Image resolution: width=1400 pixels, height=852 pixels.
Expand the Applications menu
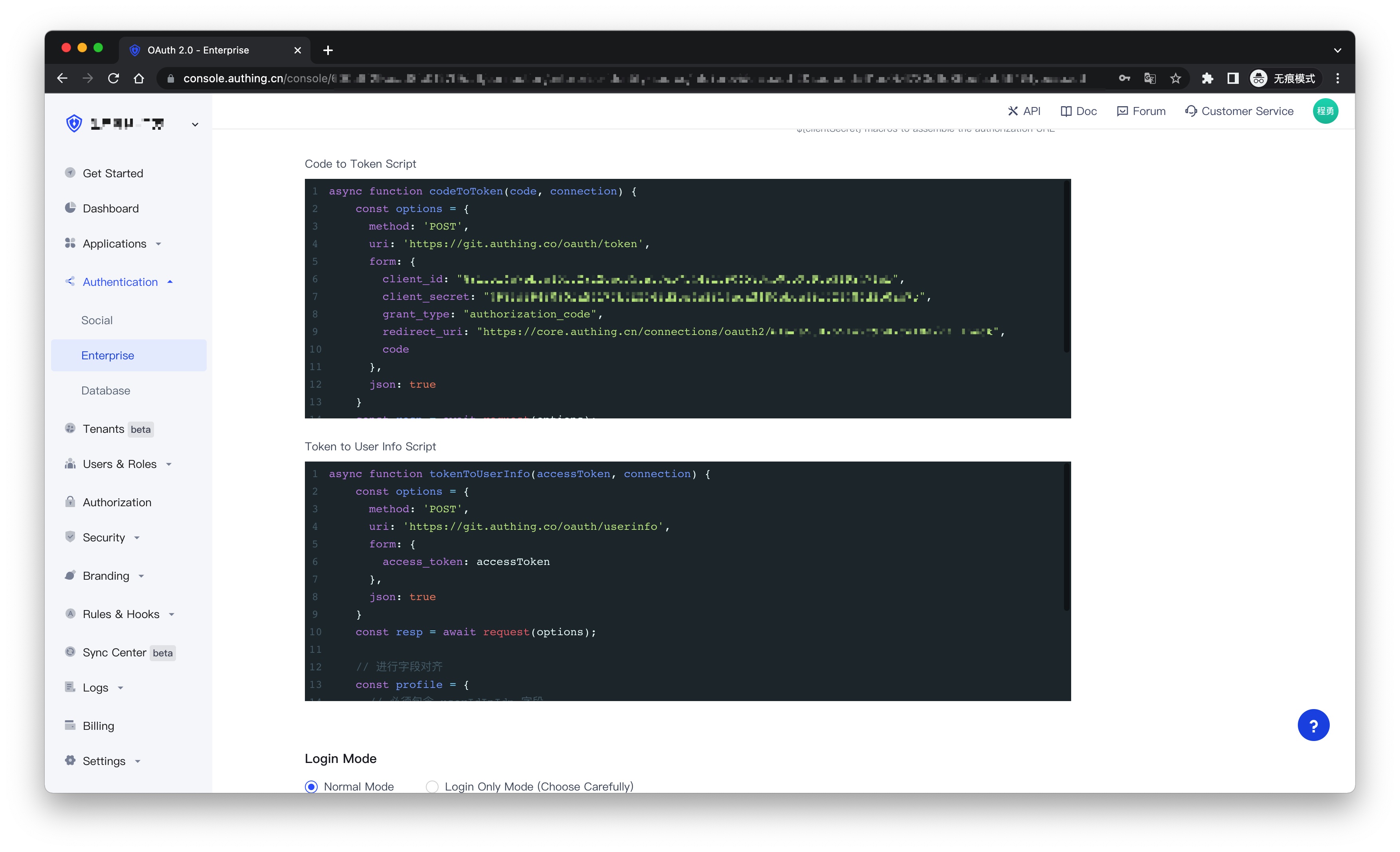pos(114,243)
